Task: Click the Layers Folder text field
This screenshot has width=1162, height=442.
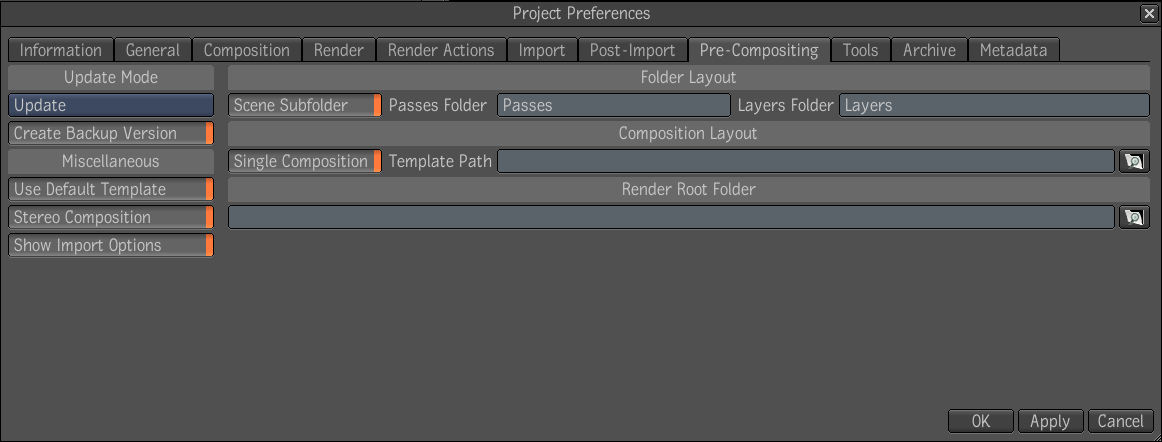Action: coord(994,105)
